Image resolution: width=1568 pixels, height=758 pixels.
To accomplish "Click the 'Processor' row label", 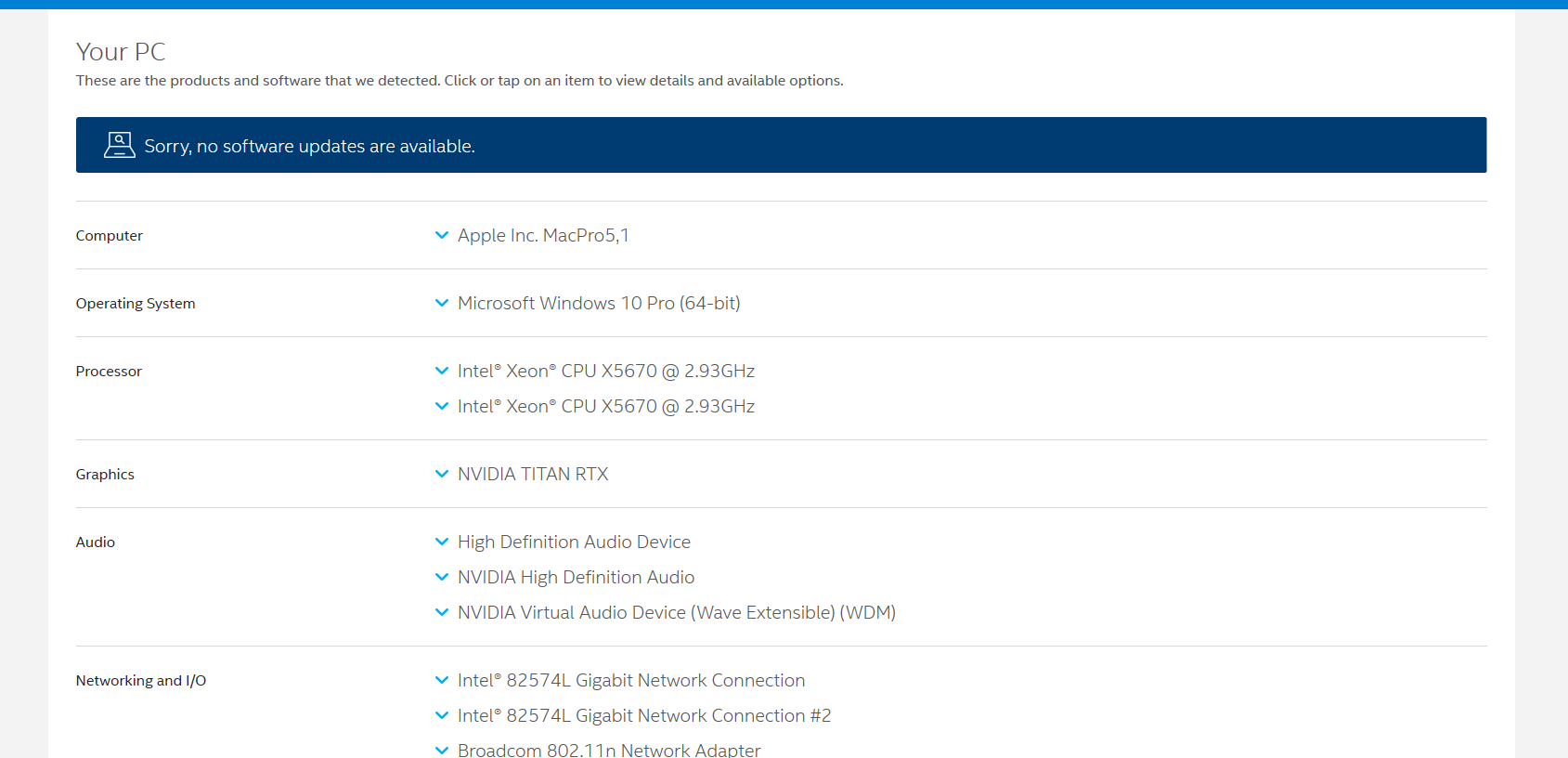I will (x=109, y=372).
